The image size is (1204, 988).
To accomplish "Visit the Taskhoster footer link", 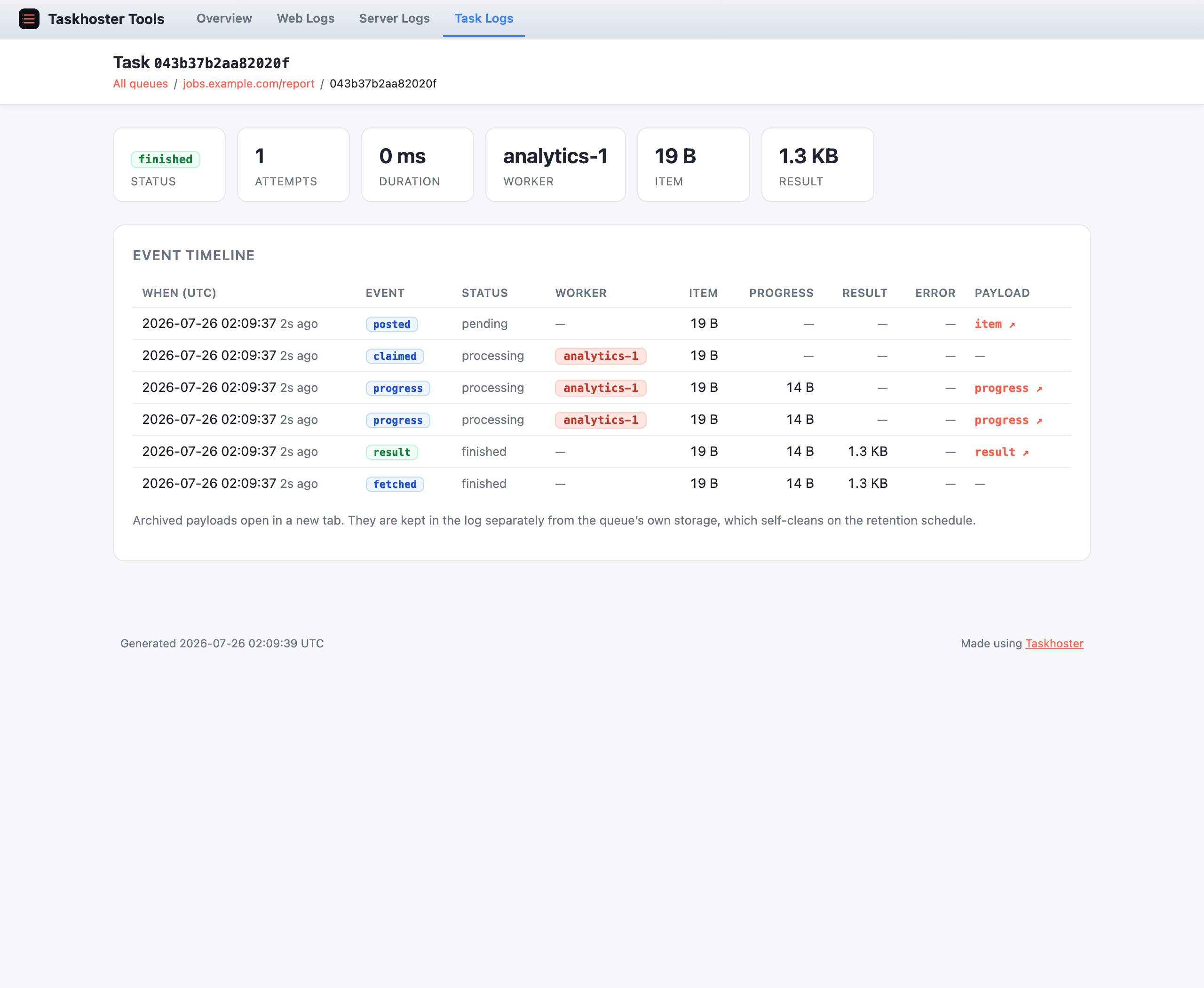I will (x=1054, y=644).
